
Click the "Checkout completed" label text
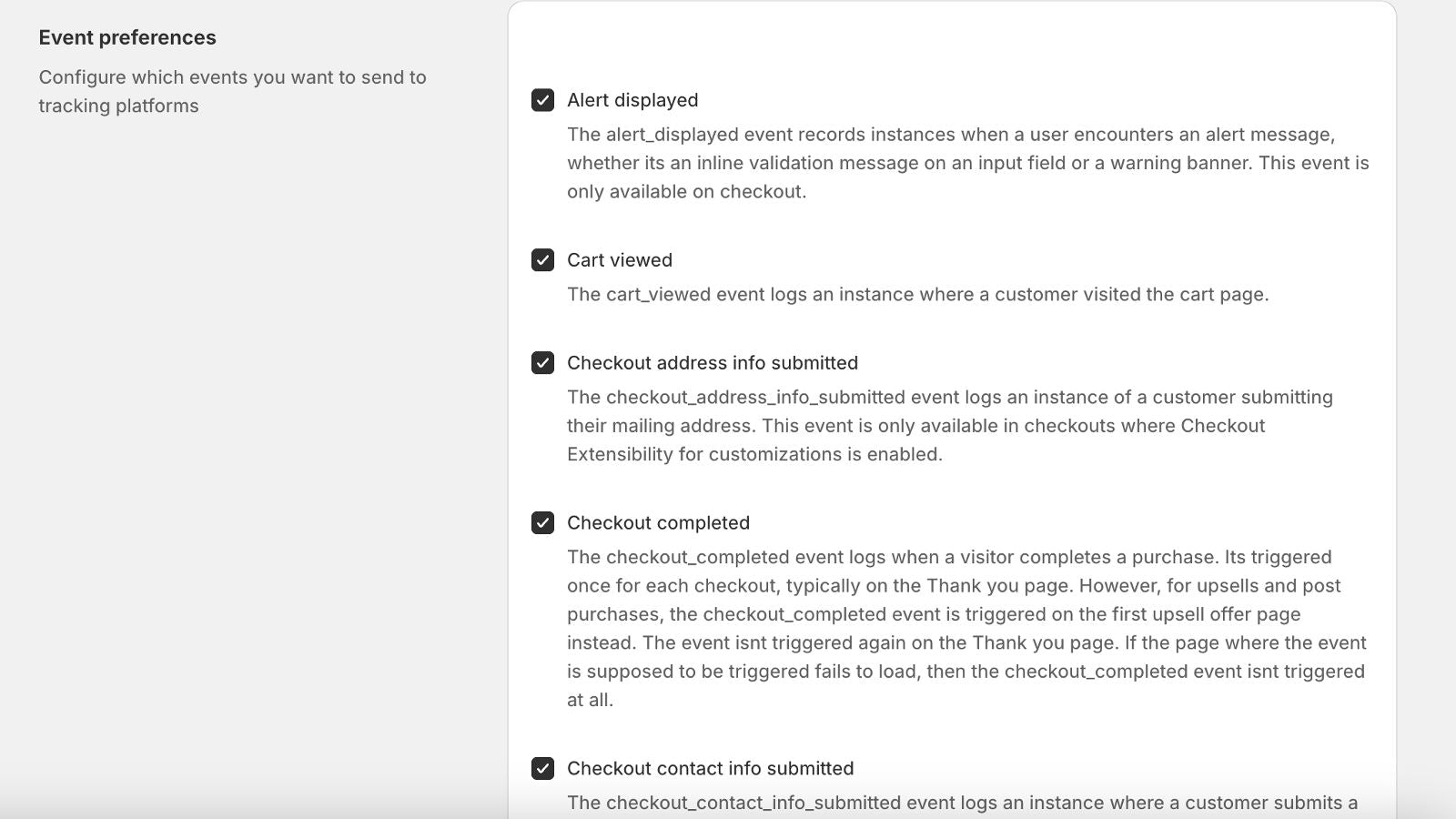coord(658,523)
